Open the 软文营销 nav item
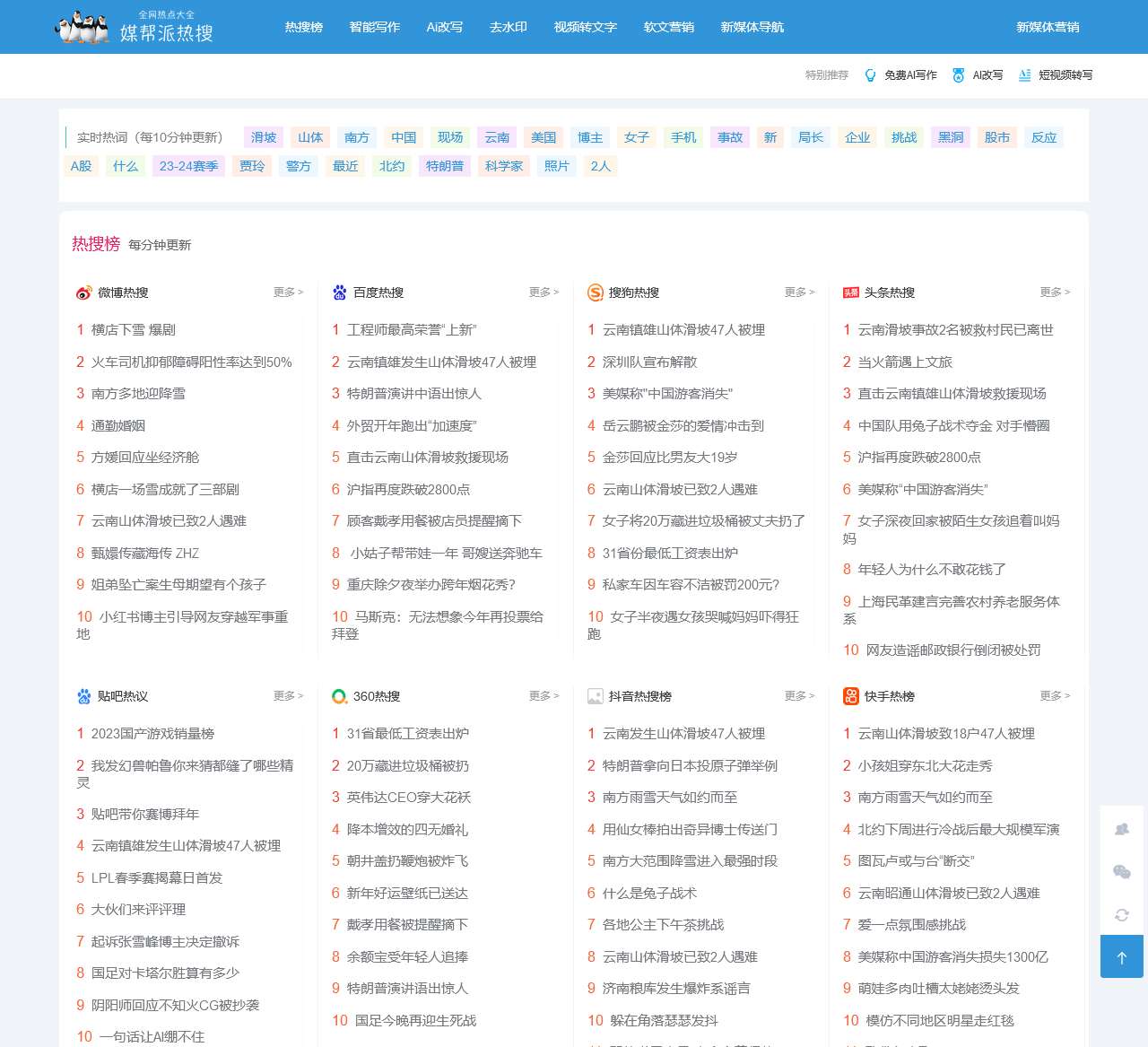Viewport: 1148px width, 1047px height. (669, 27)
